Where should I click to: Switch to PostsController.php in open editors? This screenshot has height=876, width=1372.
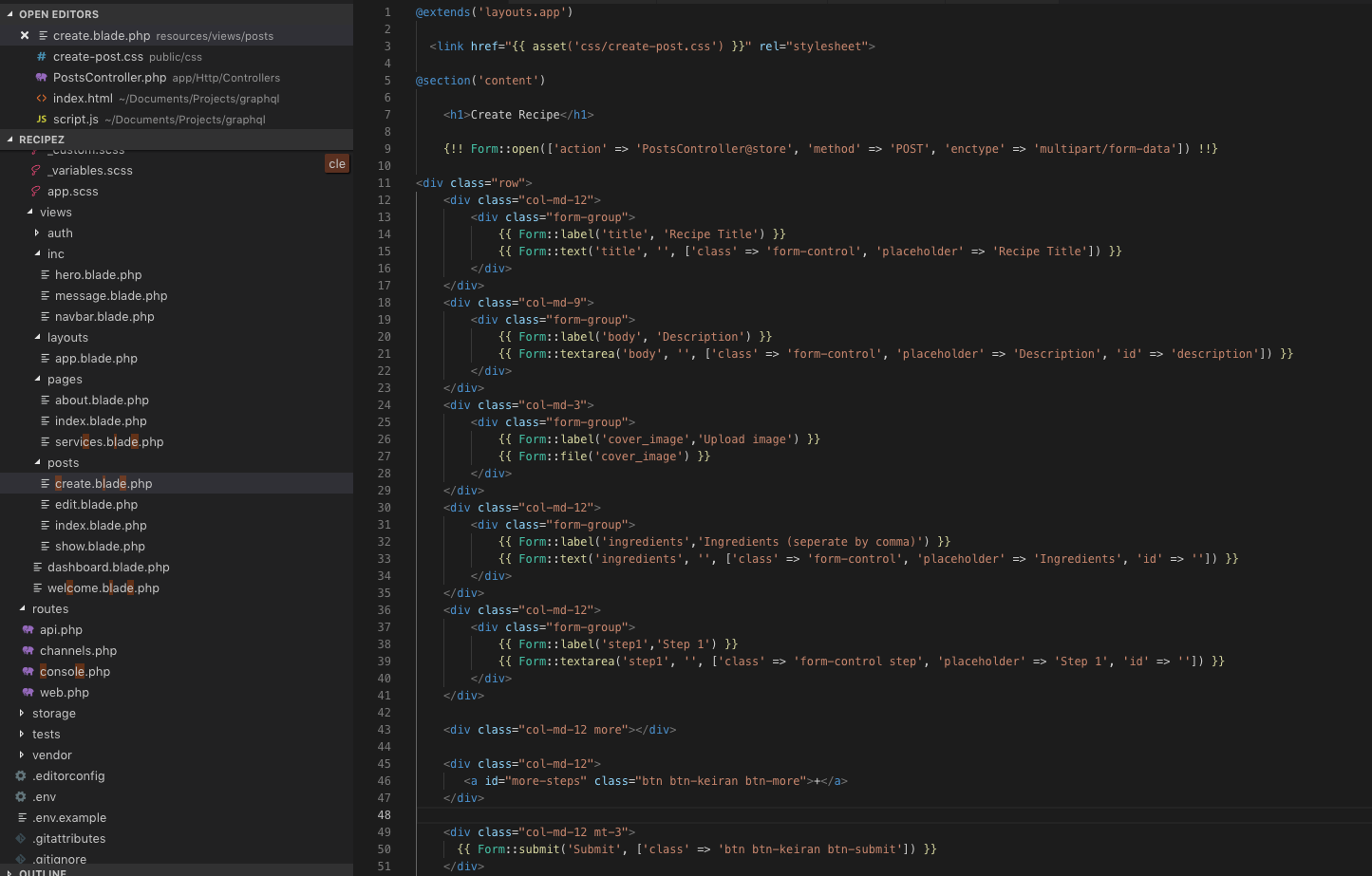coord(109,78)
